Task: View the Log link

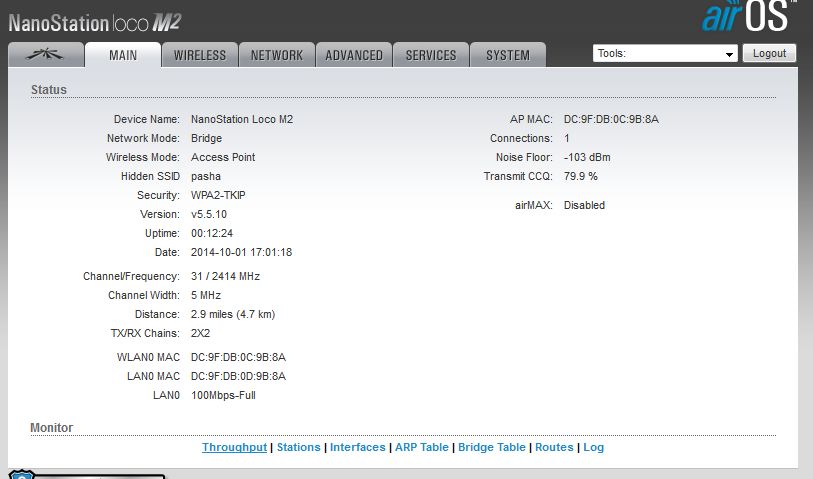Action: (594, 447)
